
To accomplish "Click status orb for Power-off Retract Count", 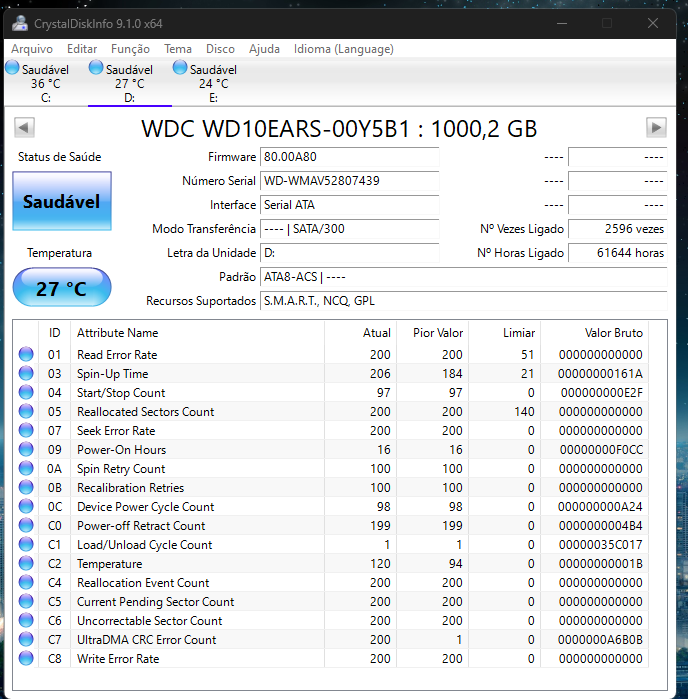I will point(26,526).
